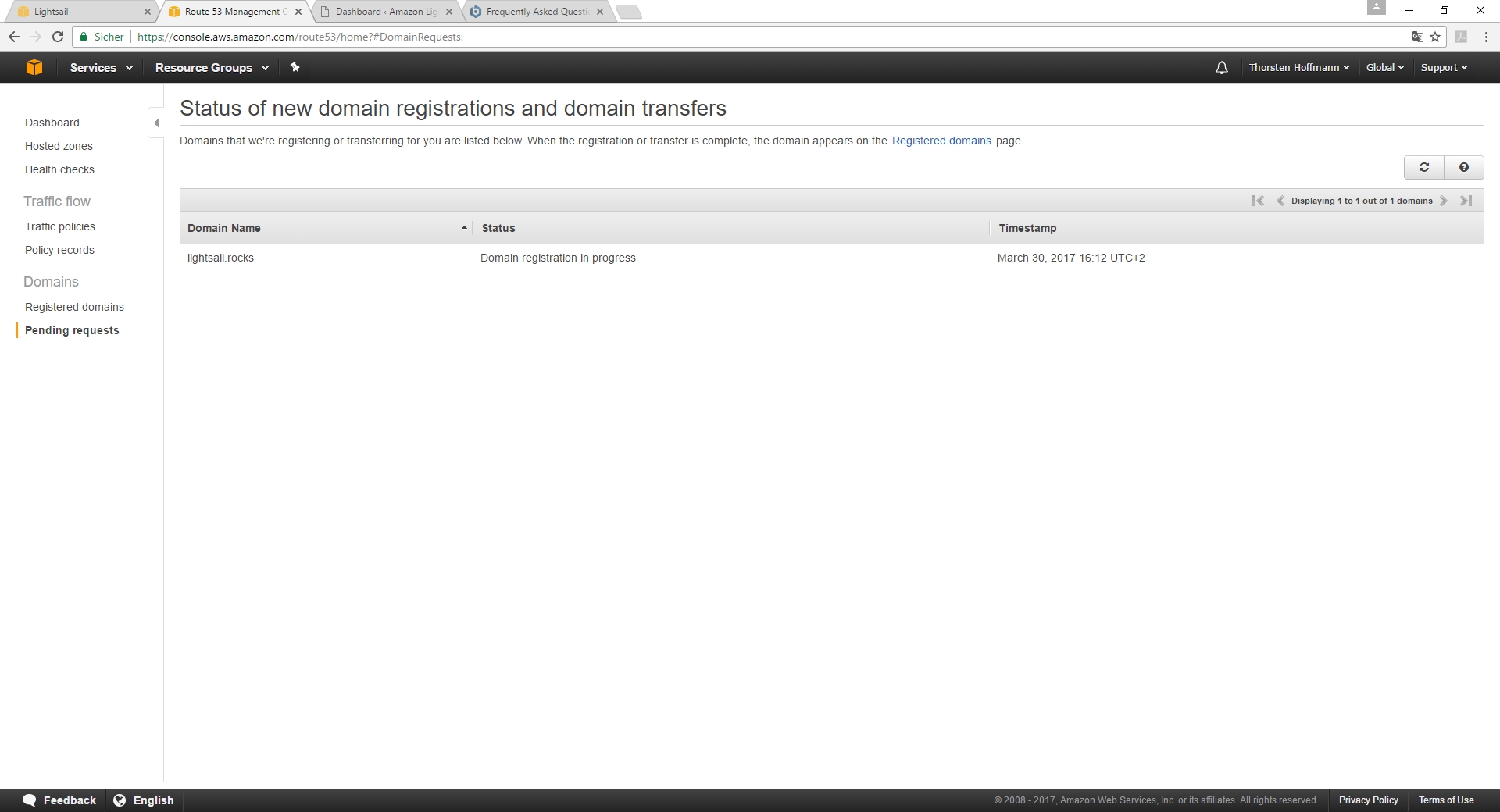Click the browser back arrow
The height and width of the screenshot is (812, 1500).
[x=14, y=37]
